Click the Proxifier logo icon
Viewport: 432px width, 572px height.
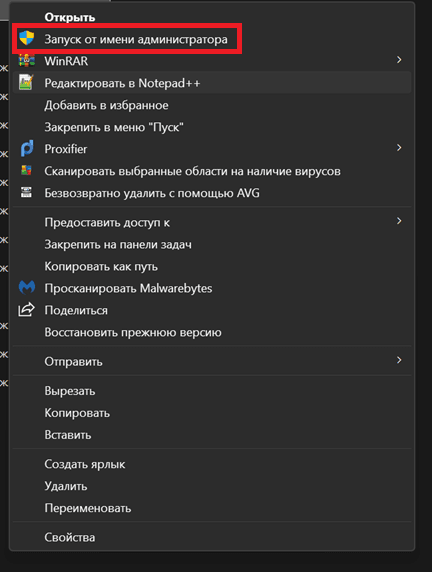coord(27,148)
